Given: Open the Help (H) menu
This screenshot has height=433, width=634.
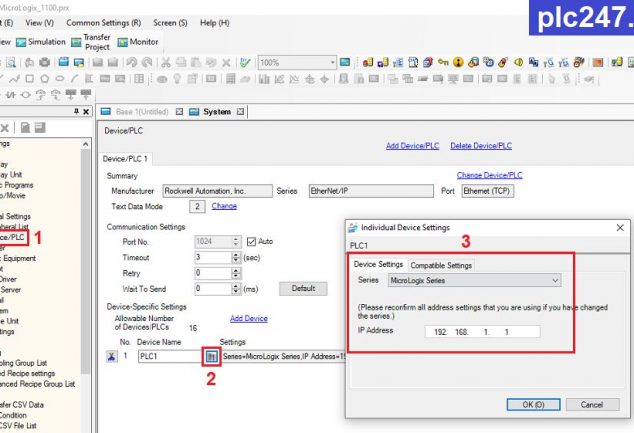Looking at the screenshot, I should click(215, 23).
